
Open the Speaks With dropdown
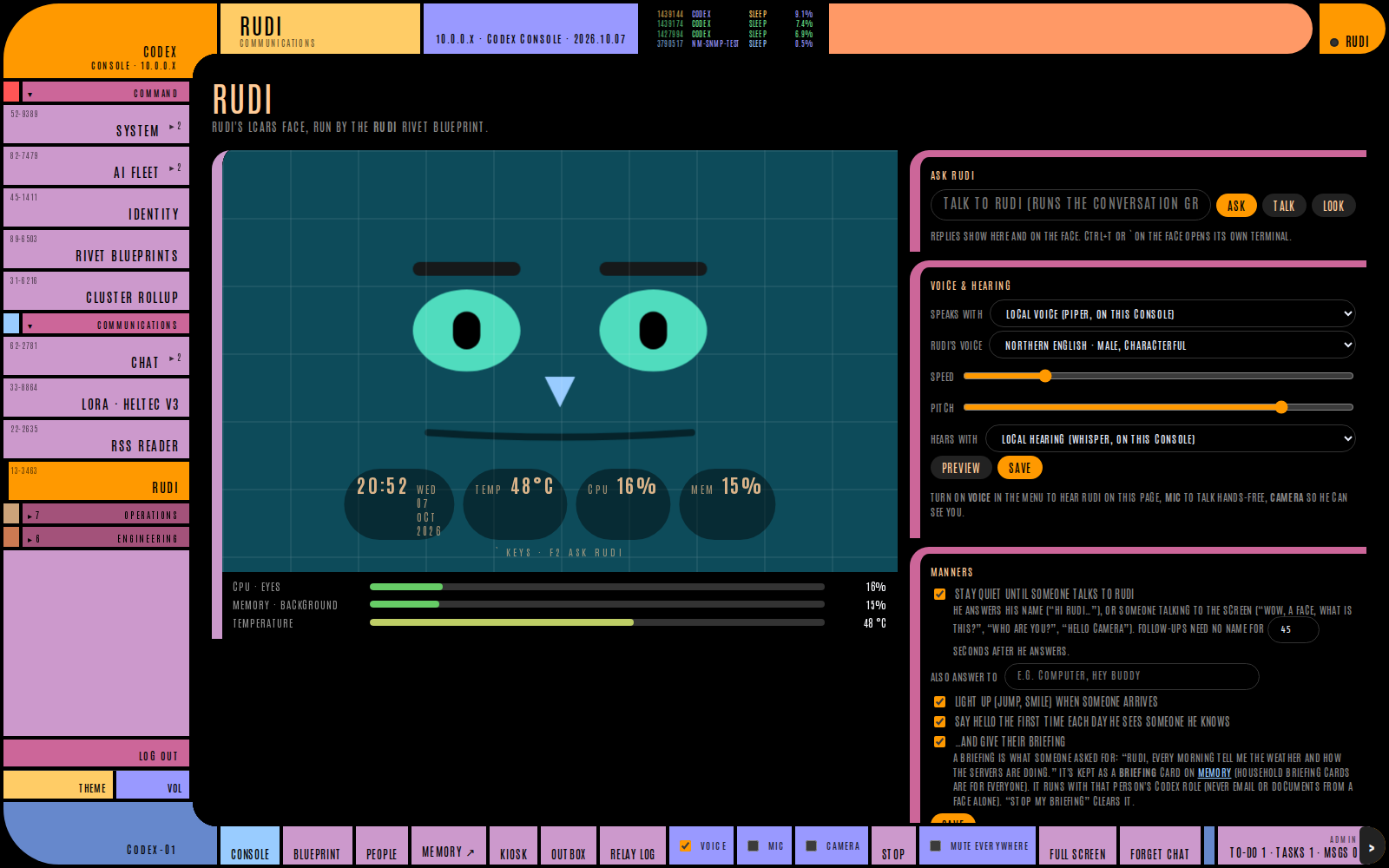point(1173,314)
